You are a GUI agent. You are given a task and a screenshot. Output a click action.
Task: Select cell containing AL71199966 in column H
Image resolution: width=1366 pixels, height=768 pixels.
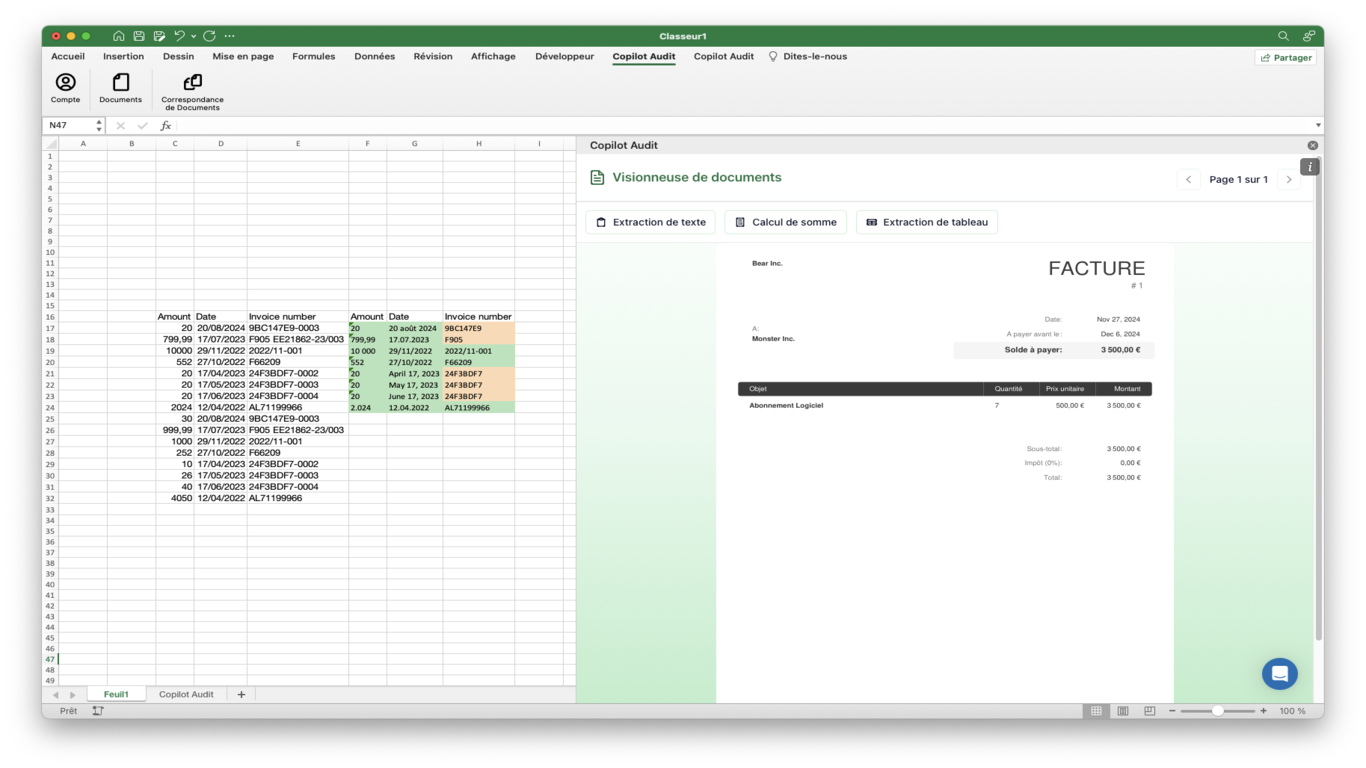pos(479,408)
